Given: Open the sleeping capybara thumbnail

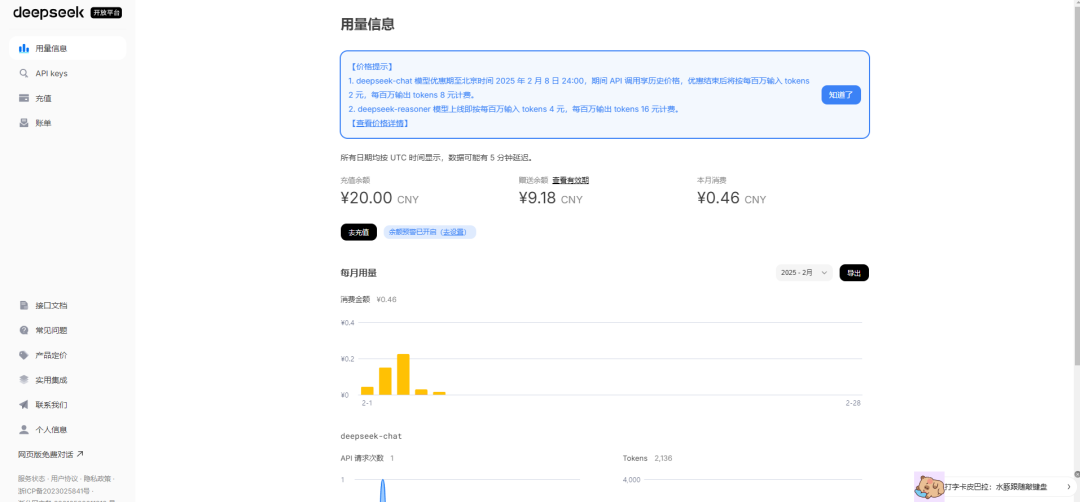Looking at the screenshot, I should click(928, 487).
